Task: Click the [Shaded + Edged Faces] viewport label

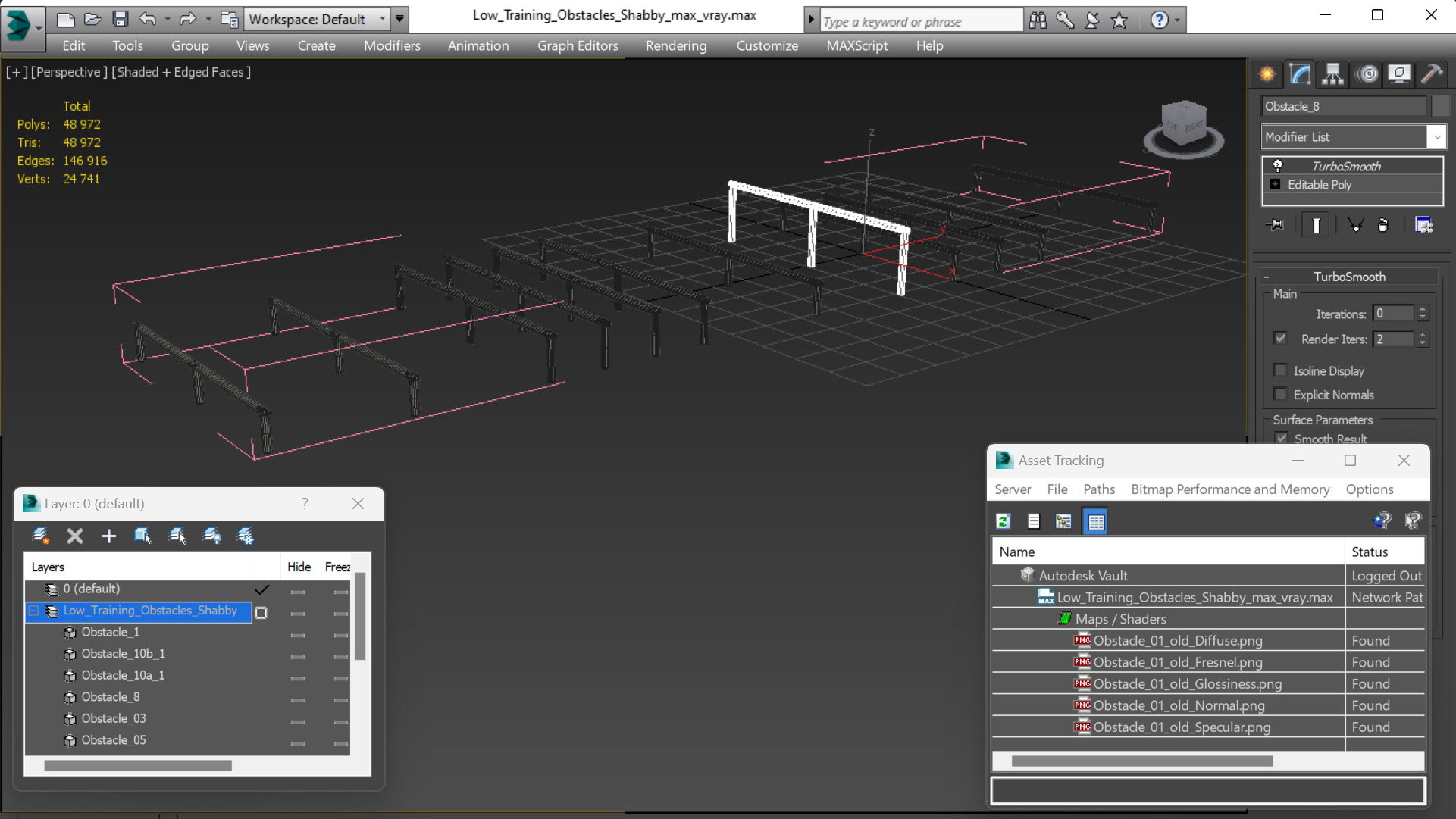Action: [x=181, y=72]
